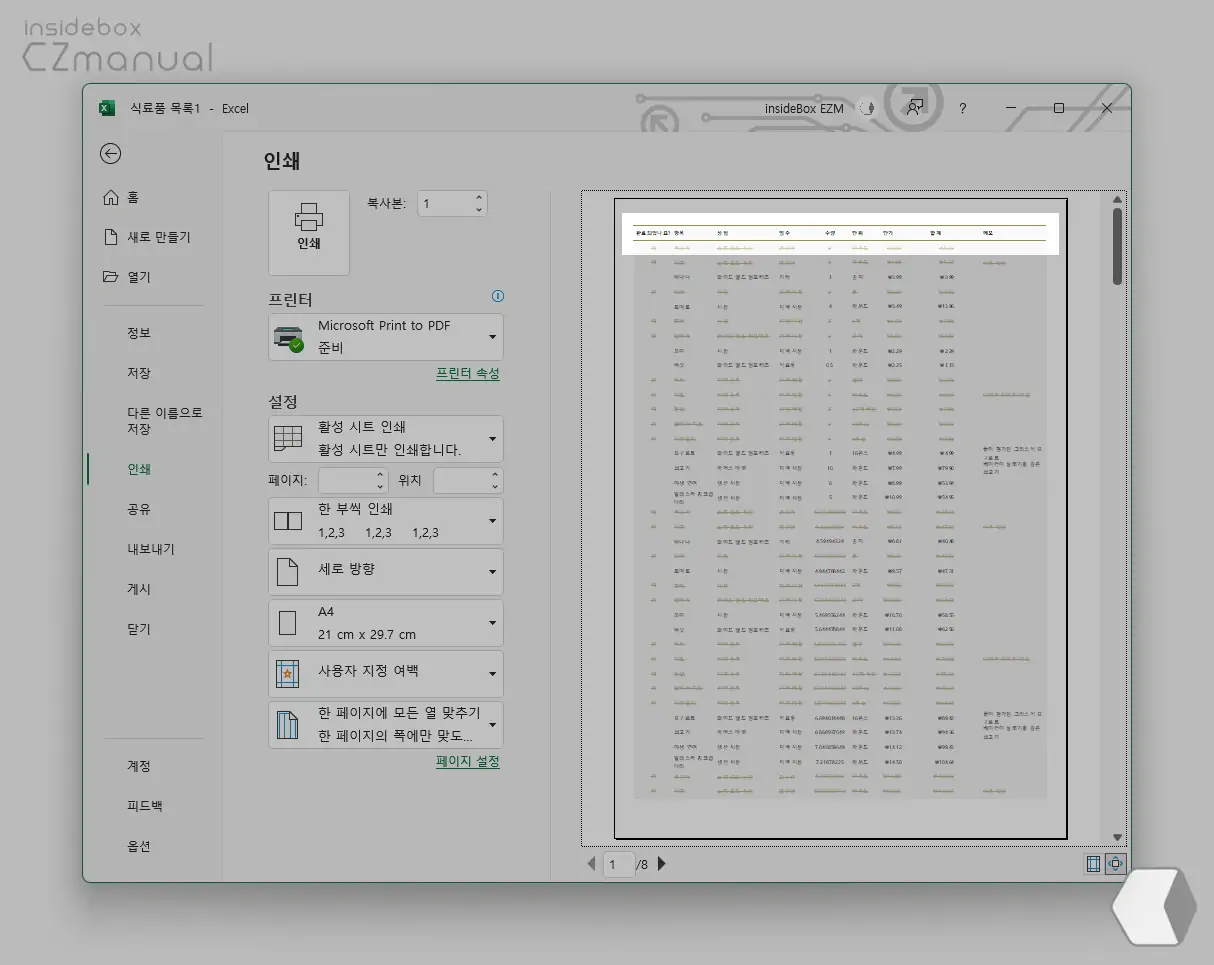1214x965 pixels.
Task: Expand the portrait orientation dropdown
Action: pos(385,571)
